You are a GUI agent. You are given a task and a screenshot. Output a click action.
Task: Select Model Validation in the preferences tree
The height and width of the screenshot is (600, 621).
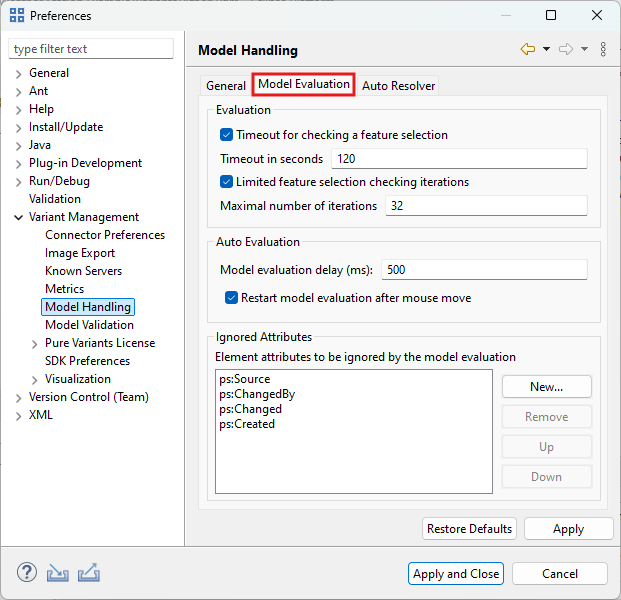pos(89,325)
